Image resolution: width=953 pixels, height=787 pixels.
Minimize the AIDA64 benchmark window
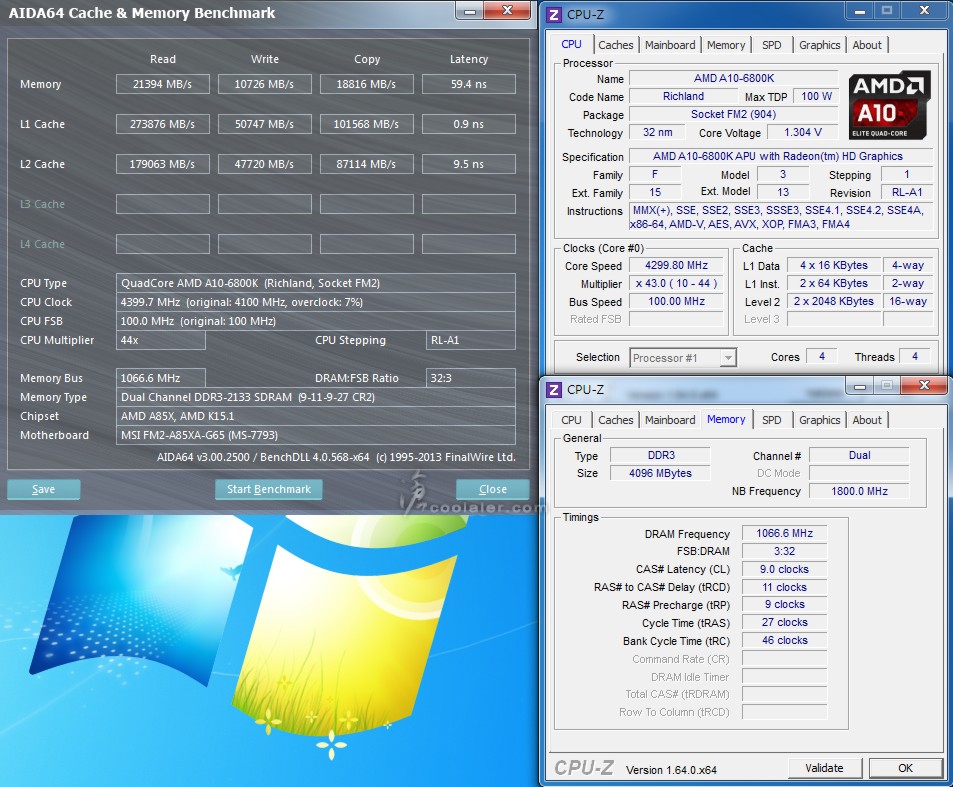point(470,11)
